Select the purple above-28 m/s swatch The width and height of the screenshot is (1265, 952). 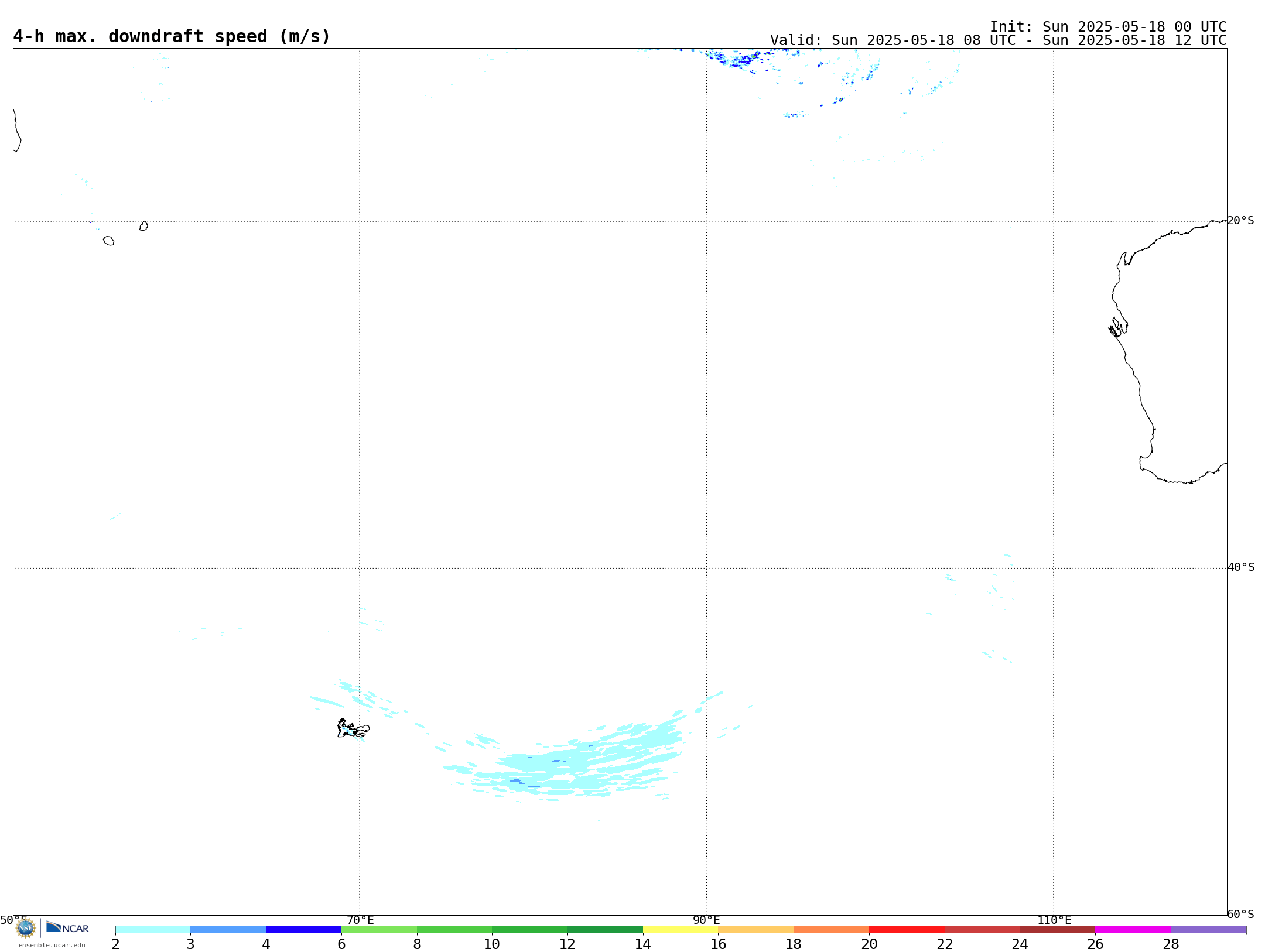(1209, 929)
